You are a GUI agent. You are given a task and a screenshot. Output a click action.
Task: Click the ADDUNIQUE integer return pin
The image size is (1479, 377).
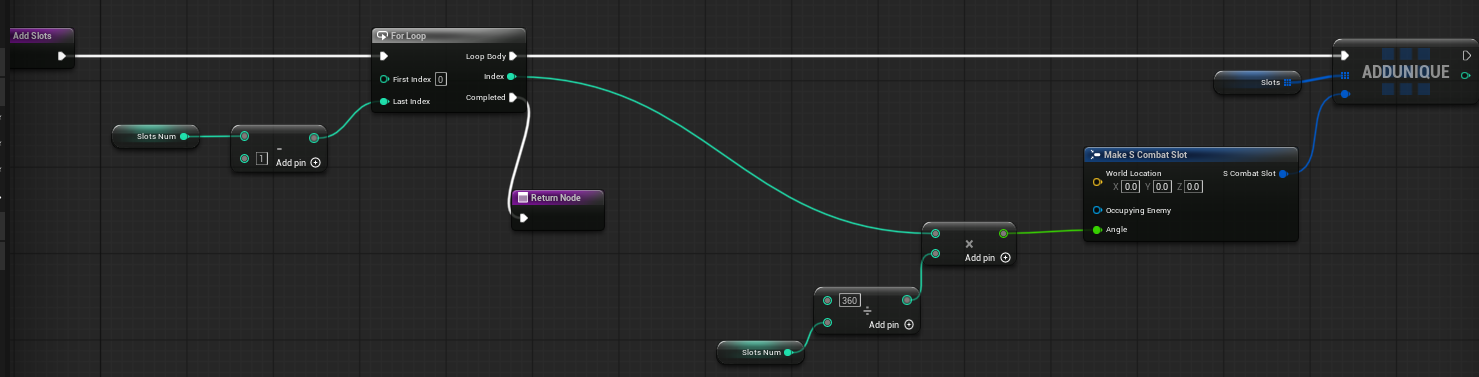tap(1466, 76)
